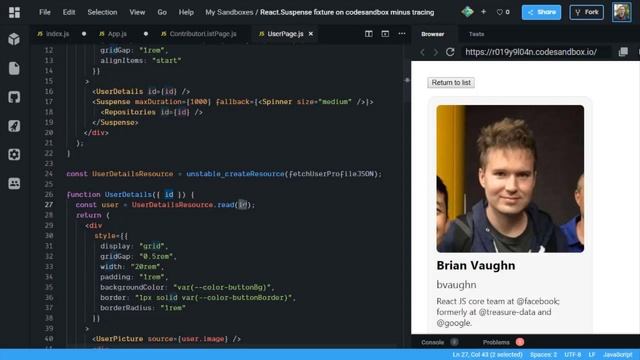Click the preview URL address field
This screenshot has width=640, height=360.
[x=536, y=52]
